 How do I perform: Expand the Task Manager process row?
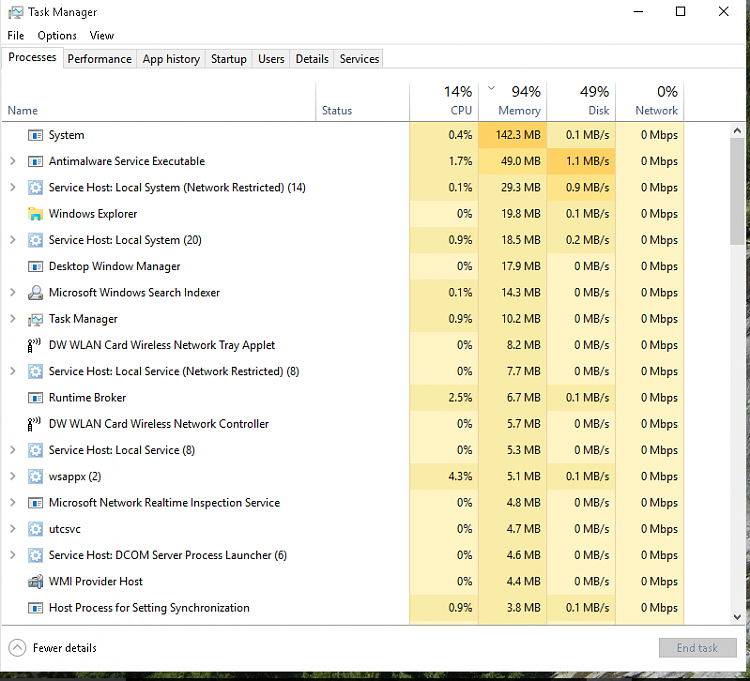click(13, 319)
